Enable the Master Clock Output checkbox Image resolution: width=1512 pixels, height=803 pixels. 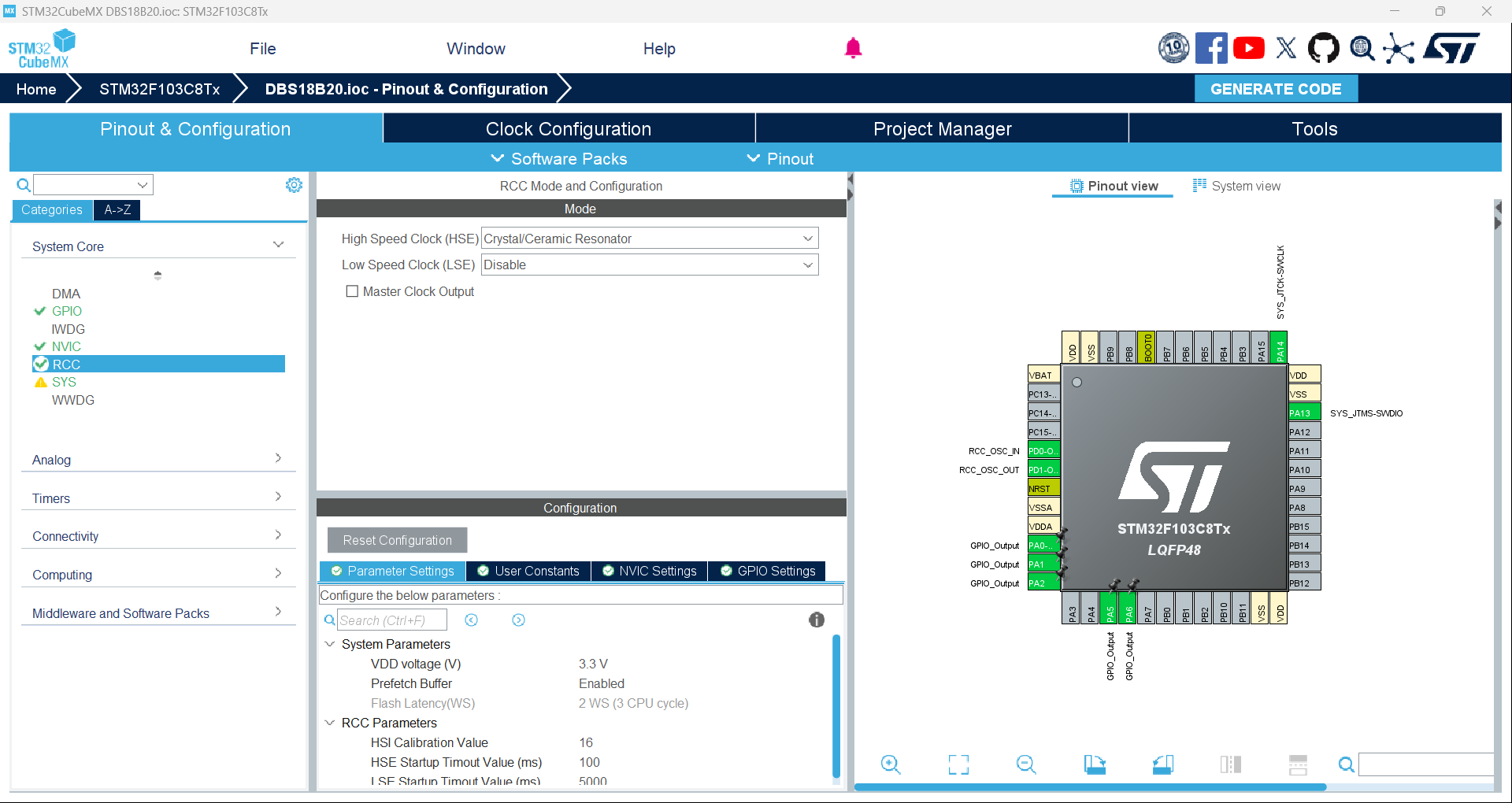pyautogui.click(x=352, y=291)
